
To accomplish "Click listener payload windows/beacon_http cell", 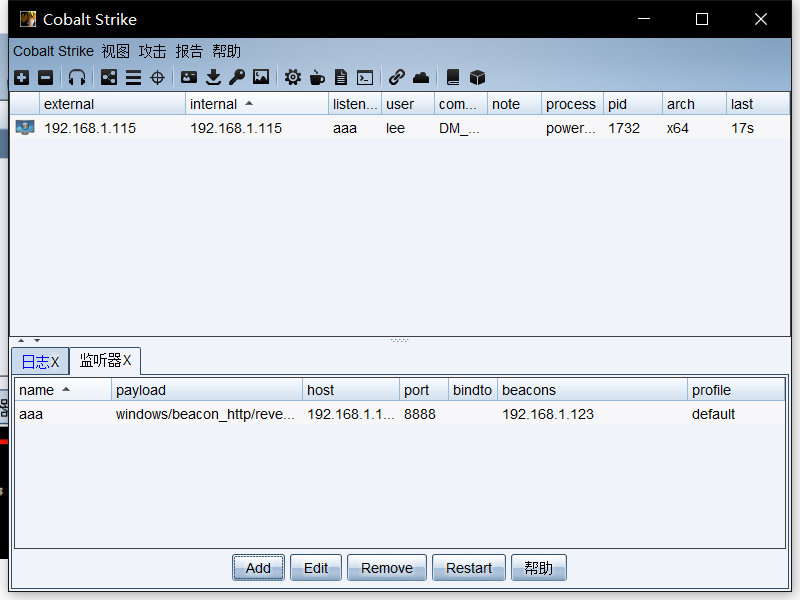I will click(205, 414).
